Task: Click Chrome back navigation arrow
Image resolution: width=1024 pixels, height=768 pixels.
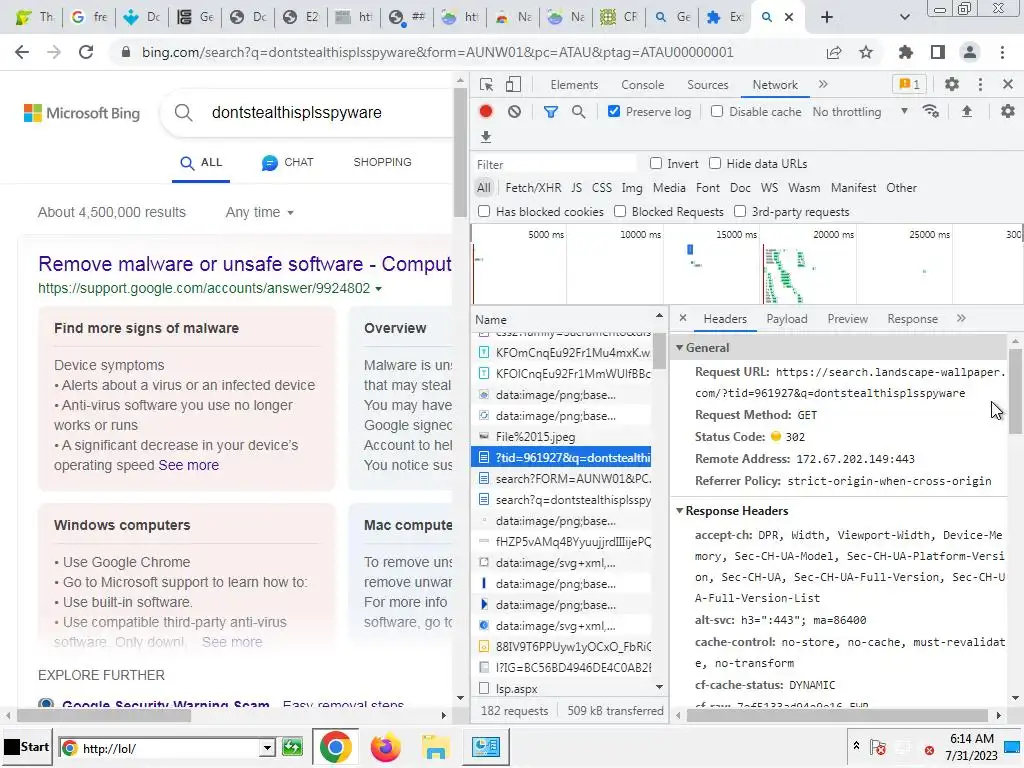Action: pyautogui.click(x=22, y=52)
